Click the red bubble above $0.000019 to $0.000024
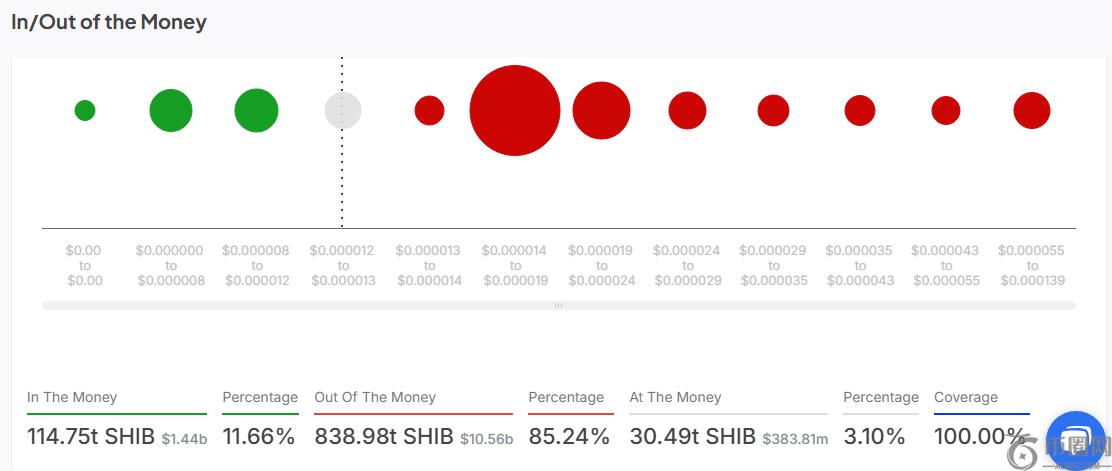This screenshot has height=471, width=1112. tap(601, 110)
